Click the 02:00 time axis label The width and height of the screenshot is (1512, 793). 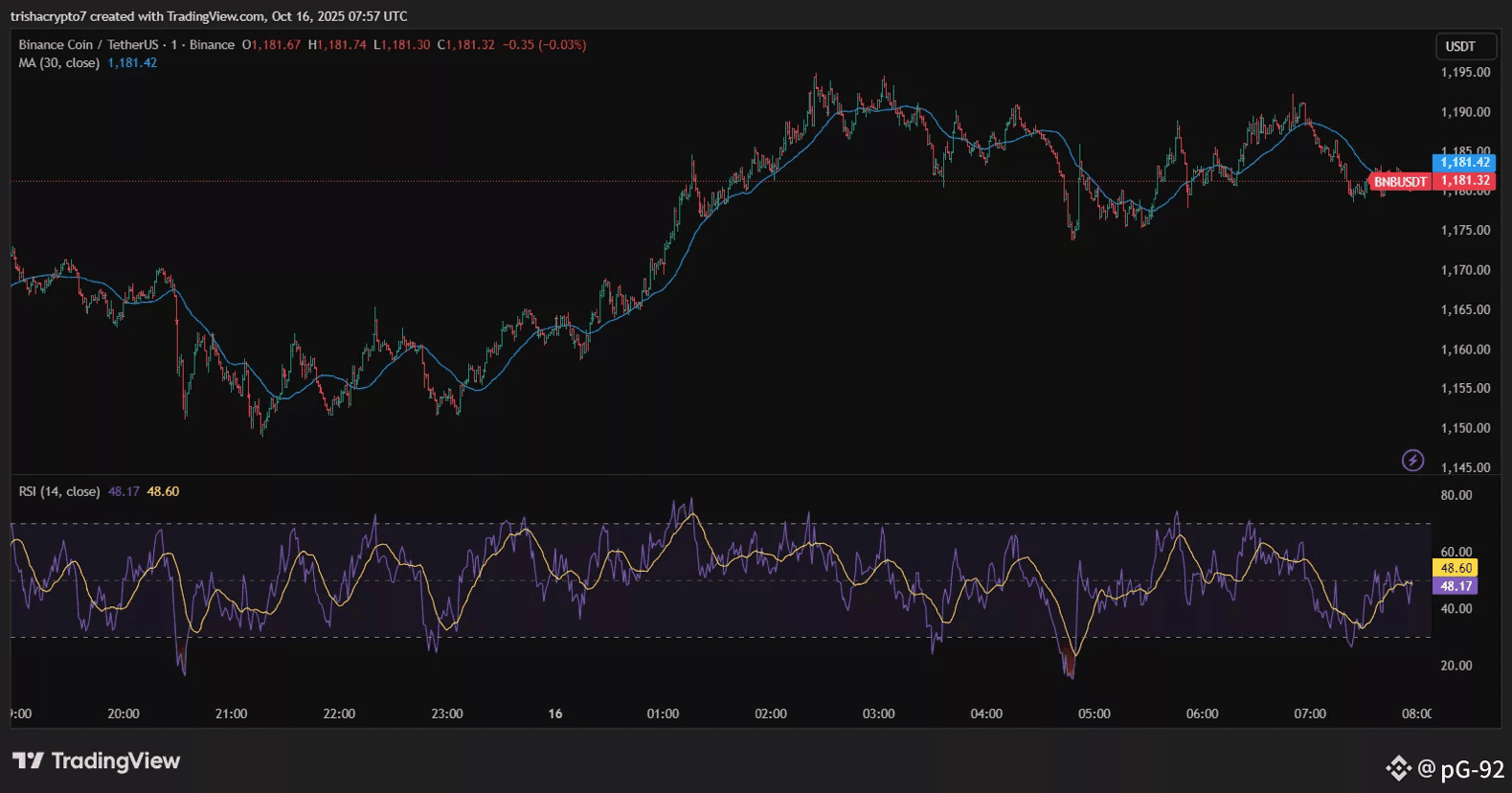(x=771, y=714)
